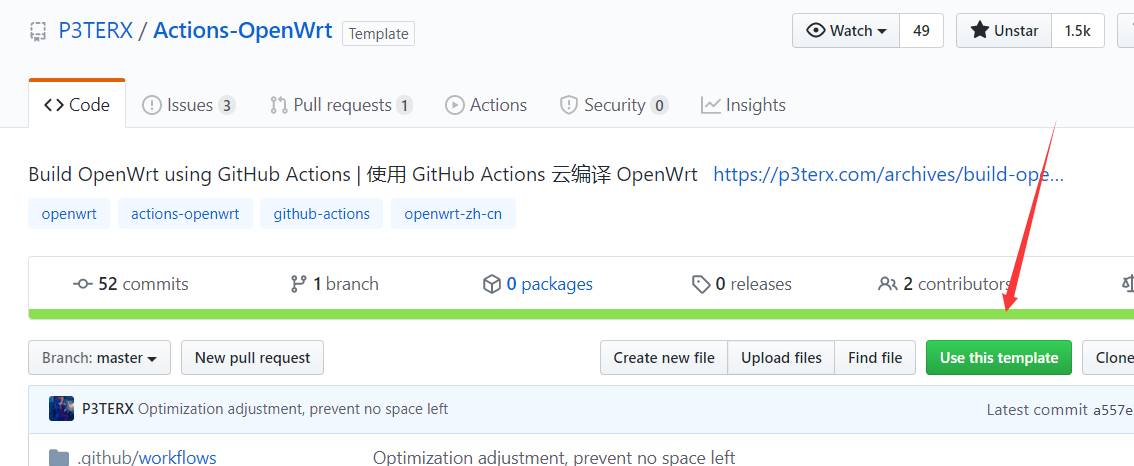Click the green Use this template button
Screen dimensions: 1134x466
999,357
